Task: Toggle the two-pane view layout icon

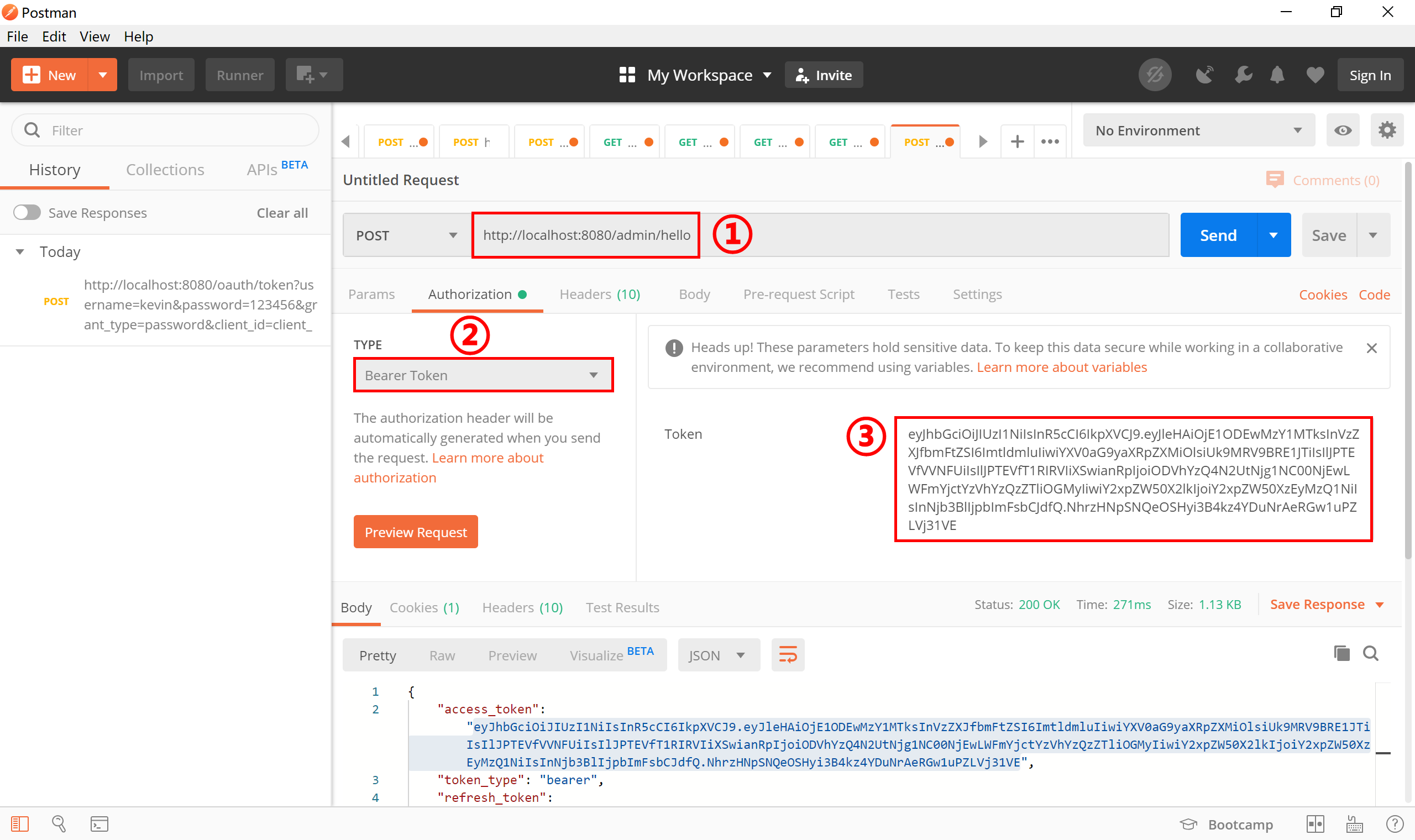Action: (1315, 823)
